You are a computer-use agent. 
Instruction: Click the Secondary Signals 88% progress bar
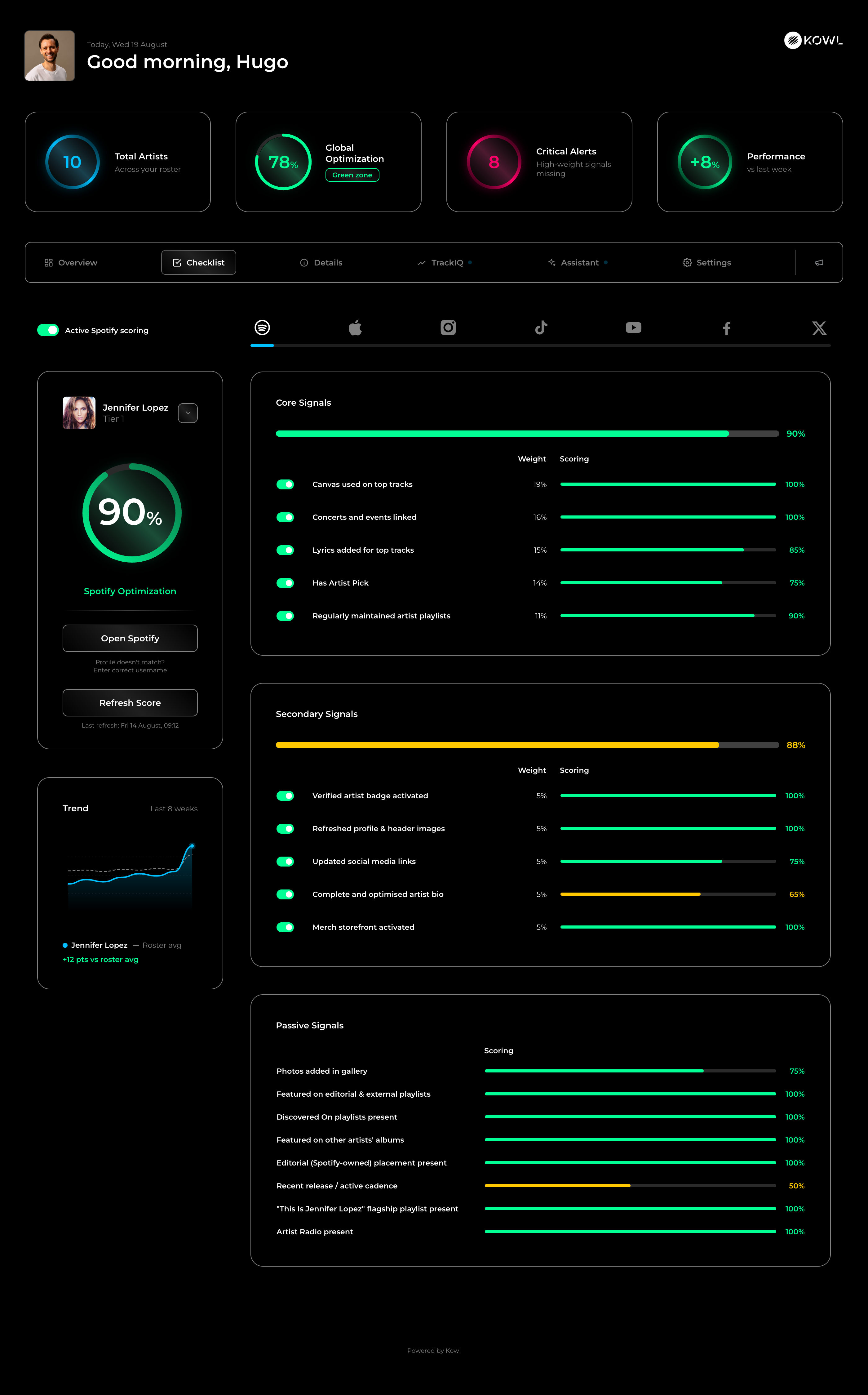pyautogui.click(x=528, y=745)
